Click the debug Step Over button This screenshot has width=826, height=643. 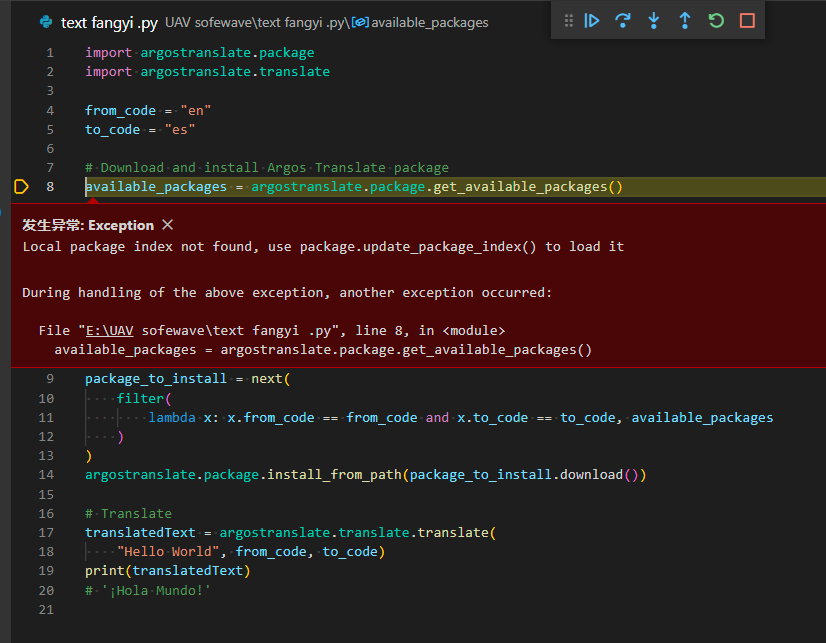click(x=623, y=21)
